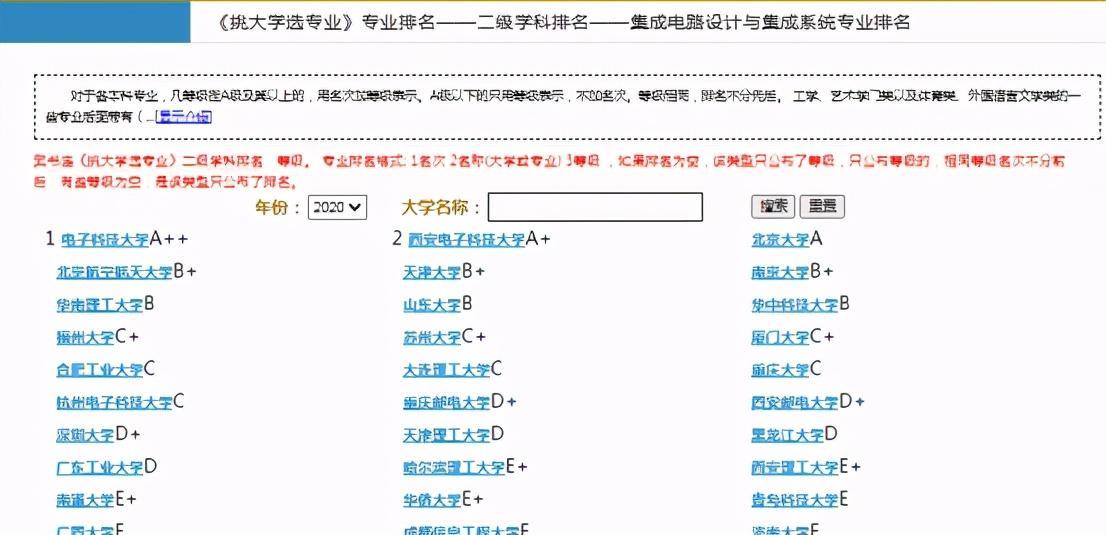Image resolution: width=1106 pixels, height=535 pixels.
Task: Open the 青岛科技大学 link
Action: (795, 500)
